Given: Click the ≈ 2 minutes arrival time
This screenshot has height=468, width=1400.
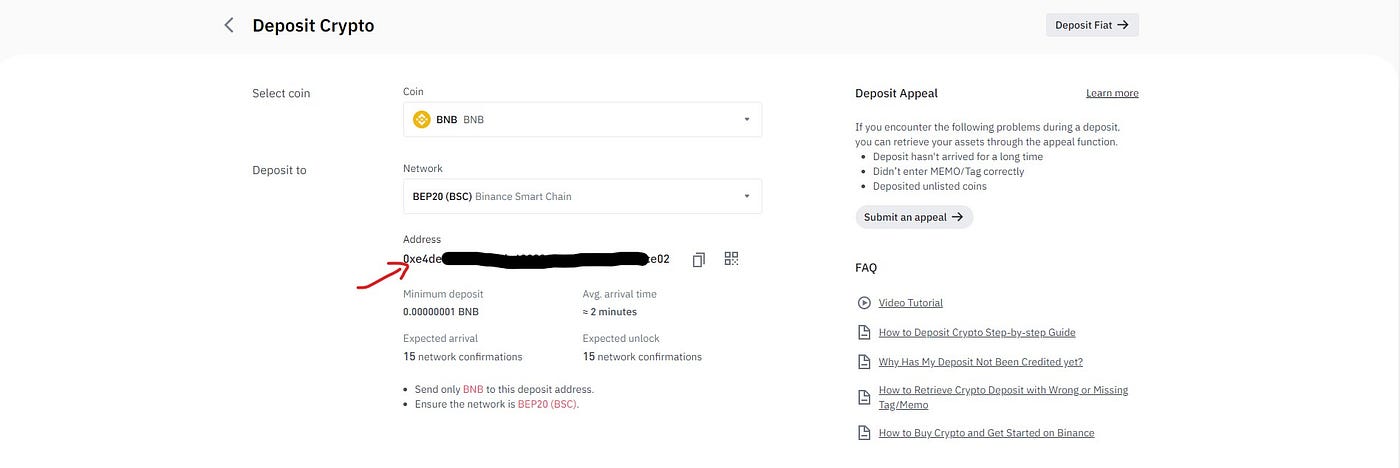Looking at the screenshot, I should tap(610, 312).
